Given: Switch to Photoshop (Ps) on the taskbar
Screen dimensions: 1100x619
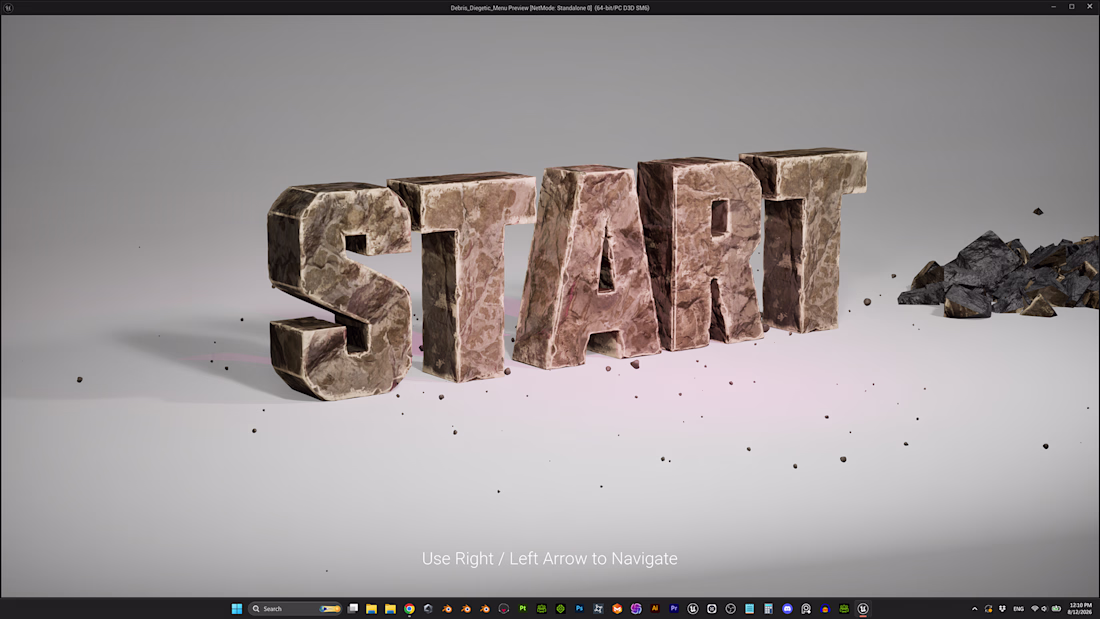Looking at the screenshot, I should [579, 608].
